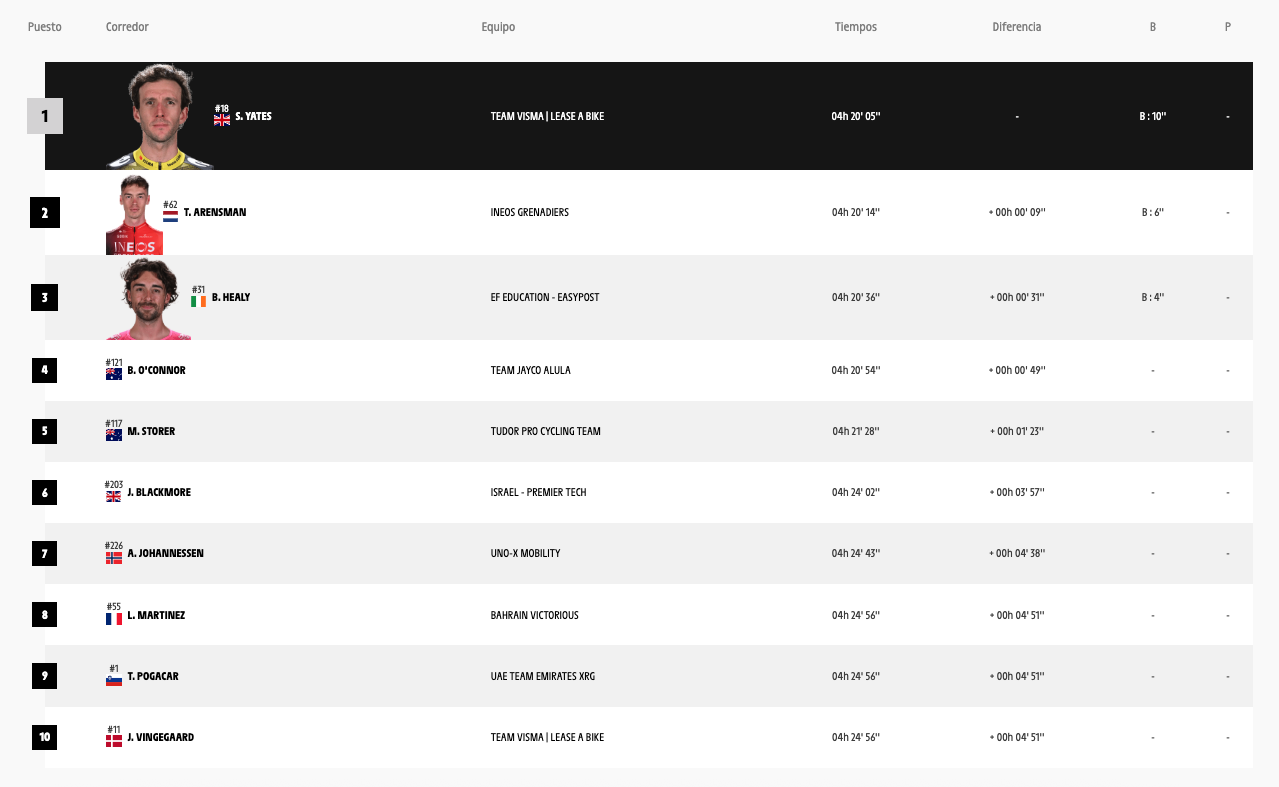Screen dimensions: 1279x787
Task: Open UAE Team Emirates XRG link
Action: click(542, 676)
